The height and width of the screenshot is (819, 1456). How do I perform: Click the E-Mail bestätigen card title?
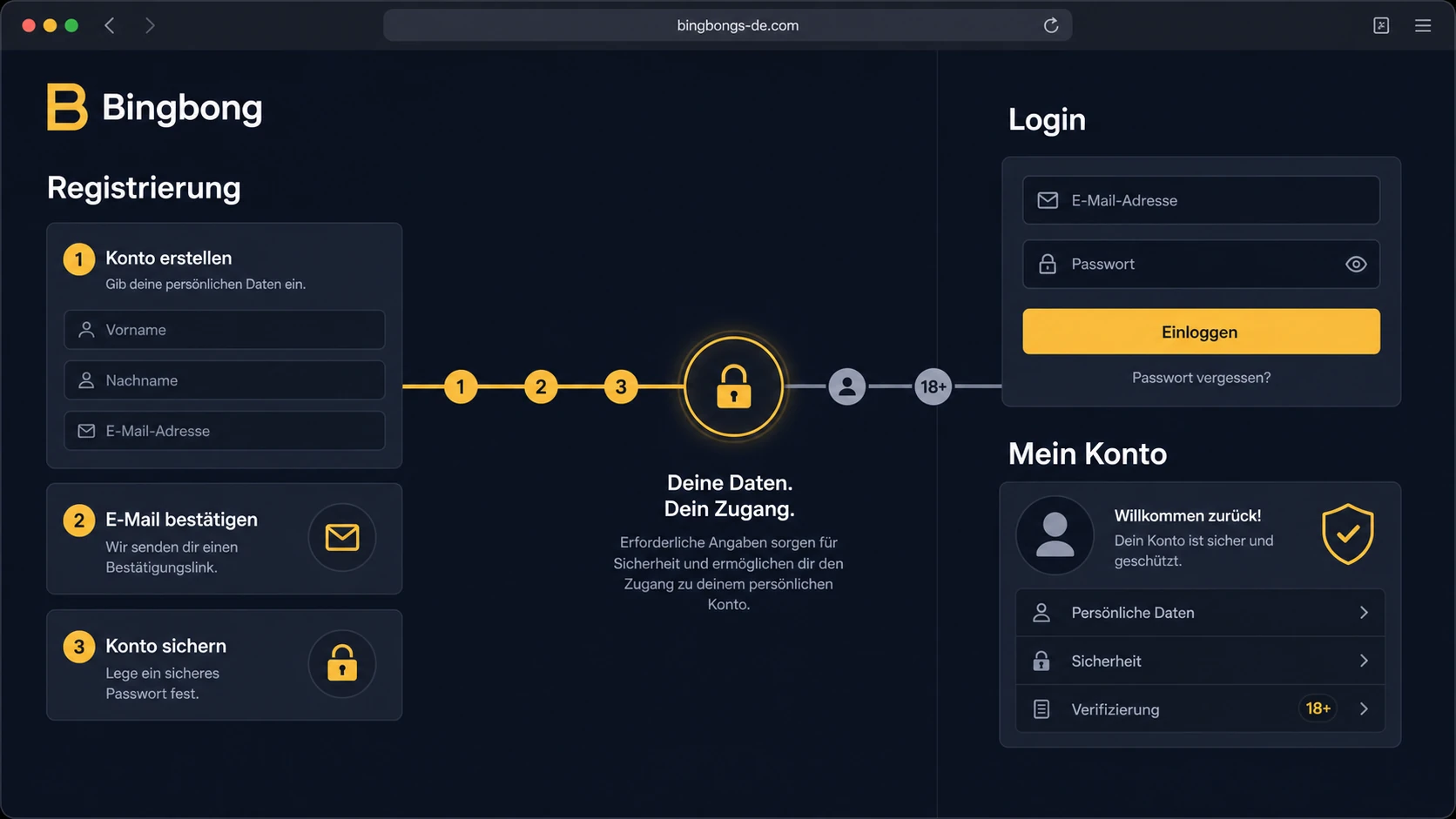tap(181, 520)
